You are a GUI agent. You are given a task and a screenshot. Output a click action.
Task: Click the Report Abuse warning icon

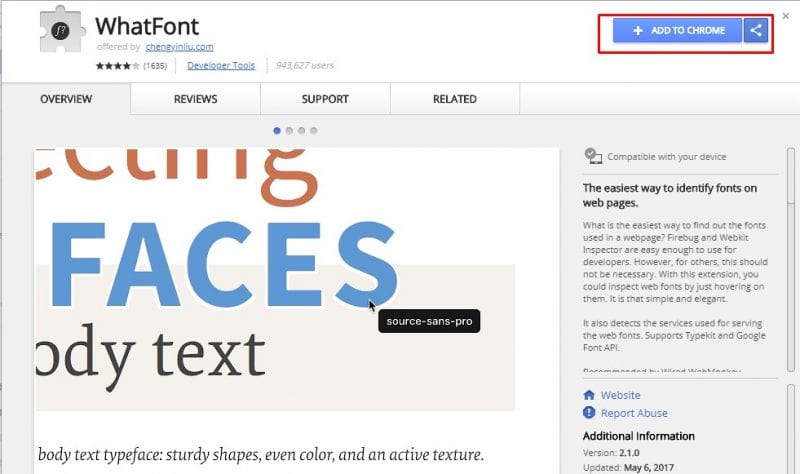[x=589, y=413]
